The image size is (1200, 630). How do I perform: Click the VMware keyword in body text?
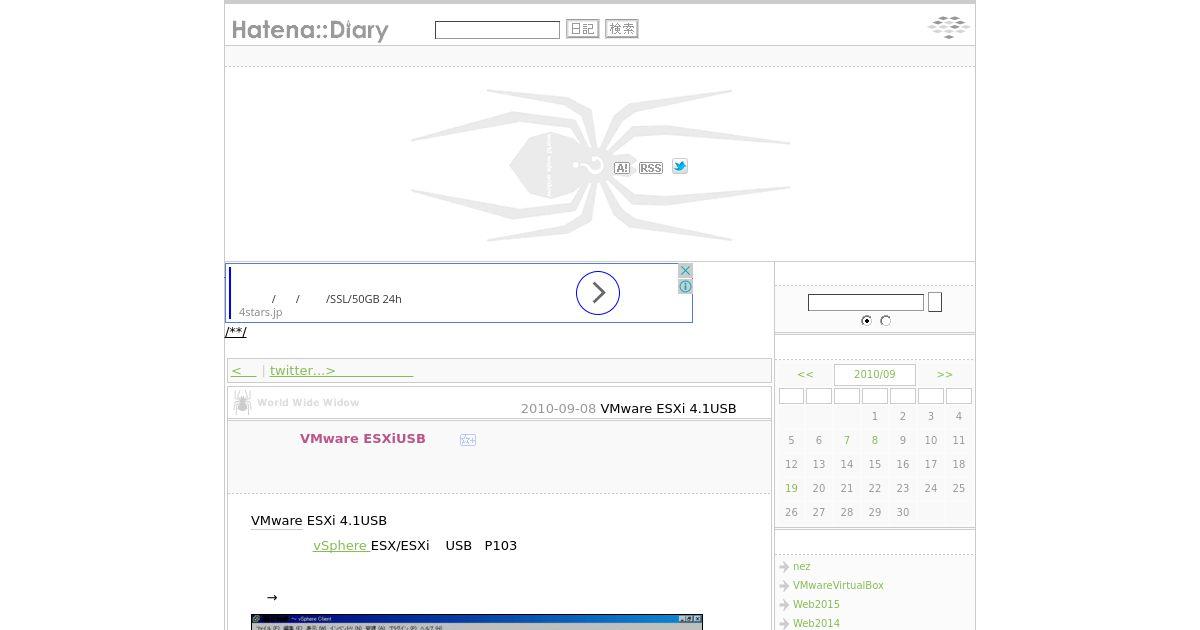(x=276, y=520)
